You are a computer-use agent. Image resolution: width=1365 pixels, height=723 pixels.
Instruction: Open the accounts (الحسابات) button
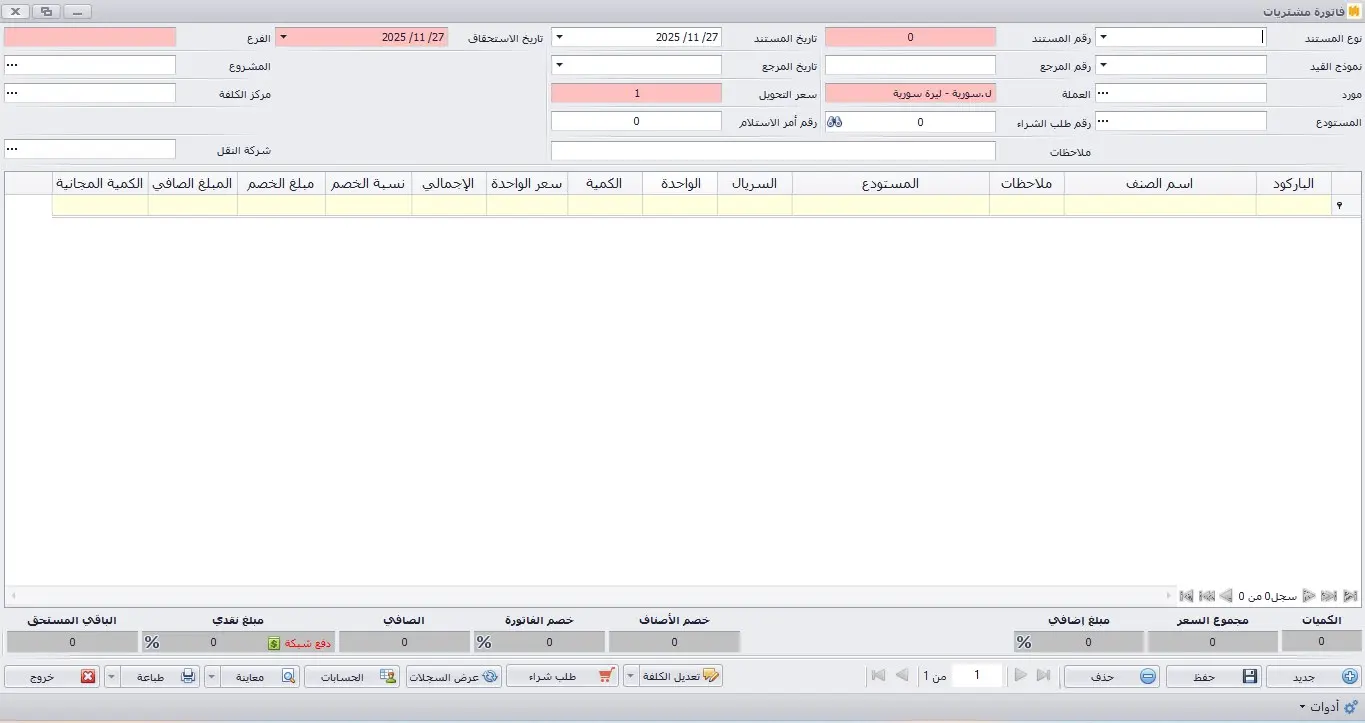tap(352, 677)
